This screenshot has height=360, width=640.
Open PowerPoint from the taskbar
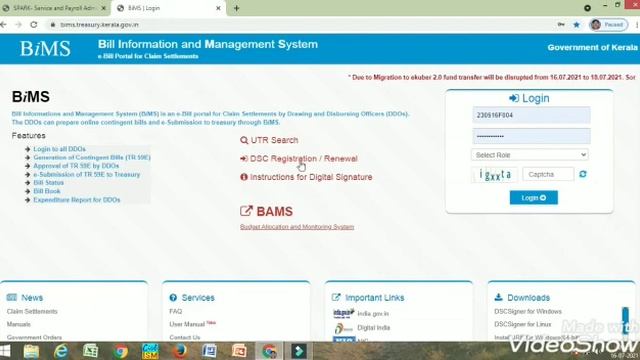[239, 351]
